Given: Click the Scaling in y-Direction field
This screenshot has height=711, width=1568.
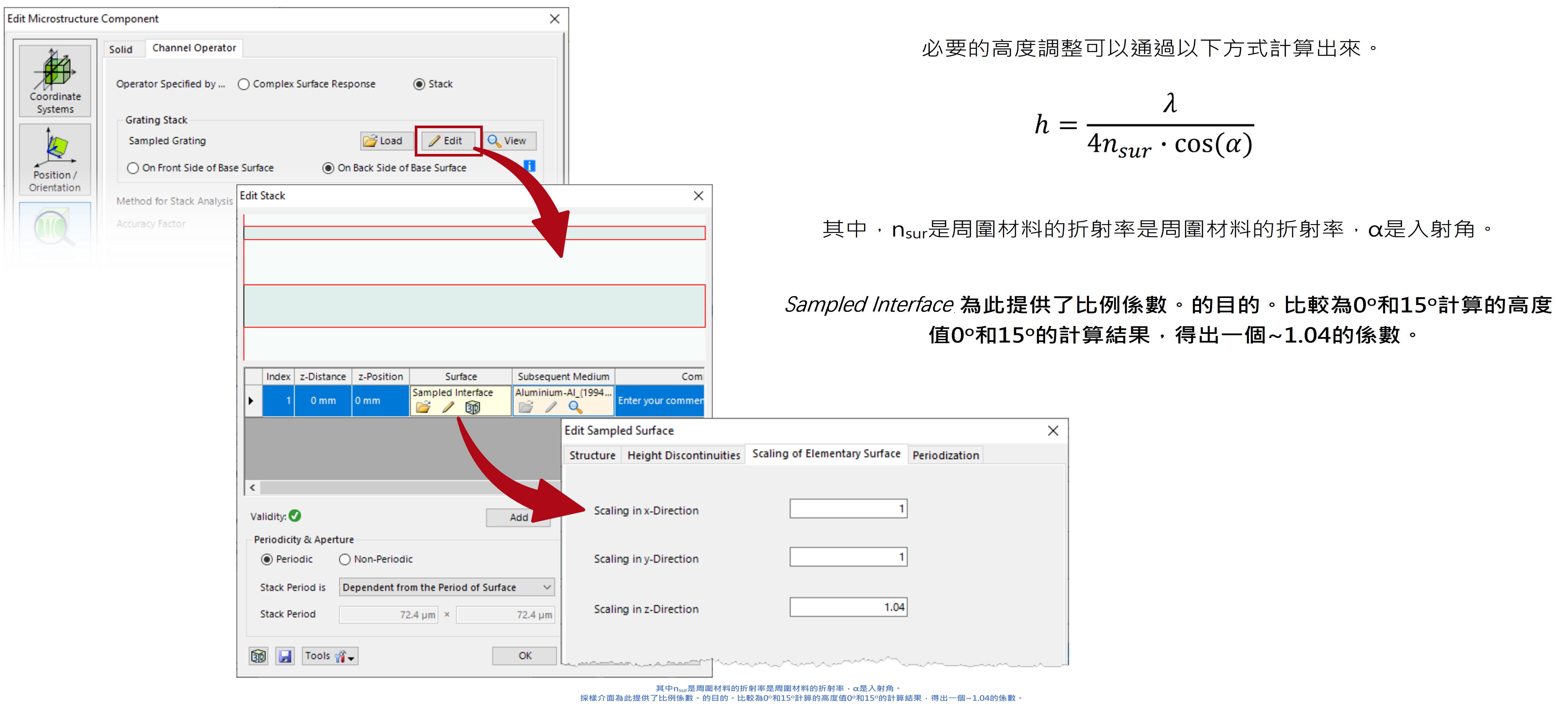Looking at the screenshot, I should (x=848, y=556).
